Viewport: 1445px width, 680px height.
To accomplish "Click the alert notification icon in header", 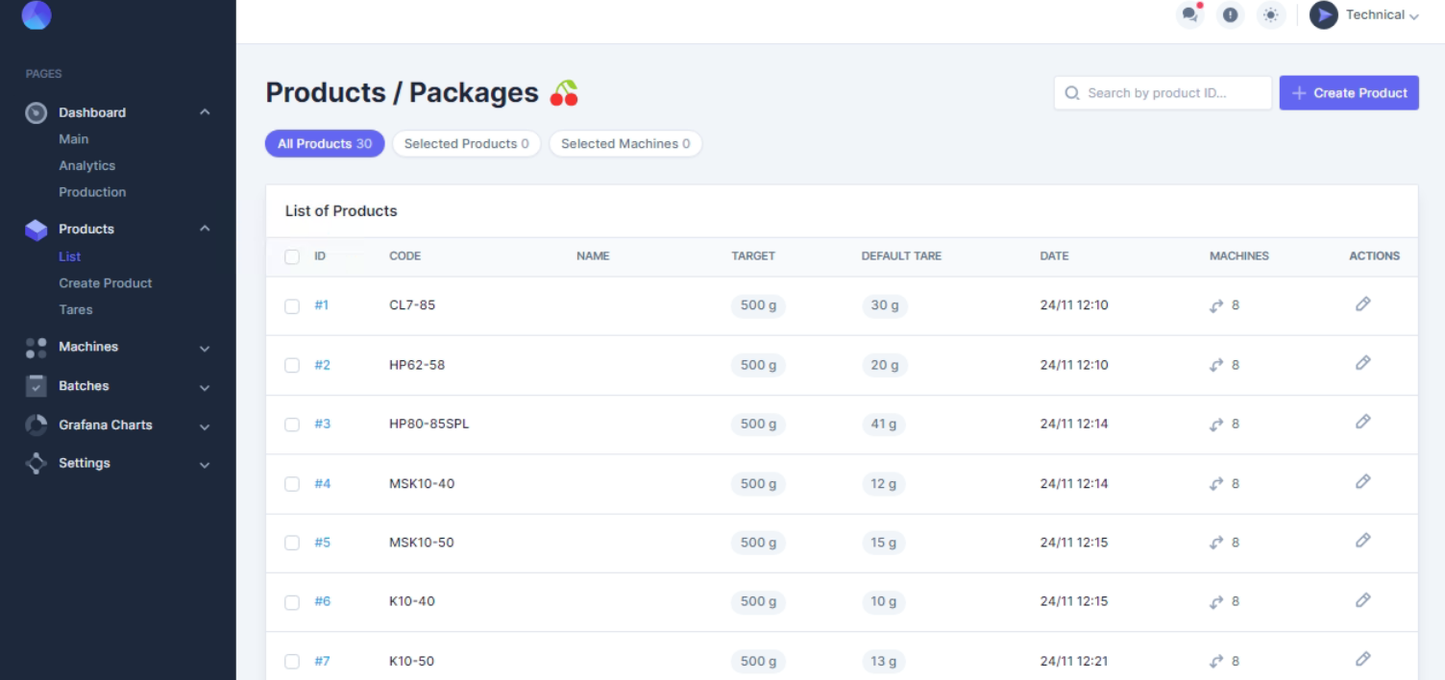I will pyautogui.click(x=1230, y=15).
